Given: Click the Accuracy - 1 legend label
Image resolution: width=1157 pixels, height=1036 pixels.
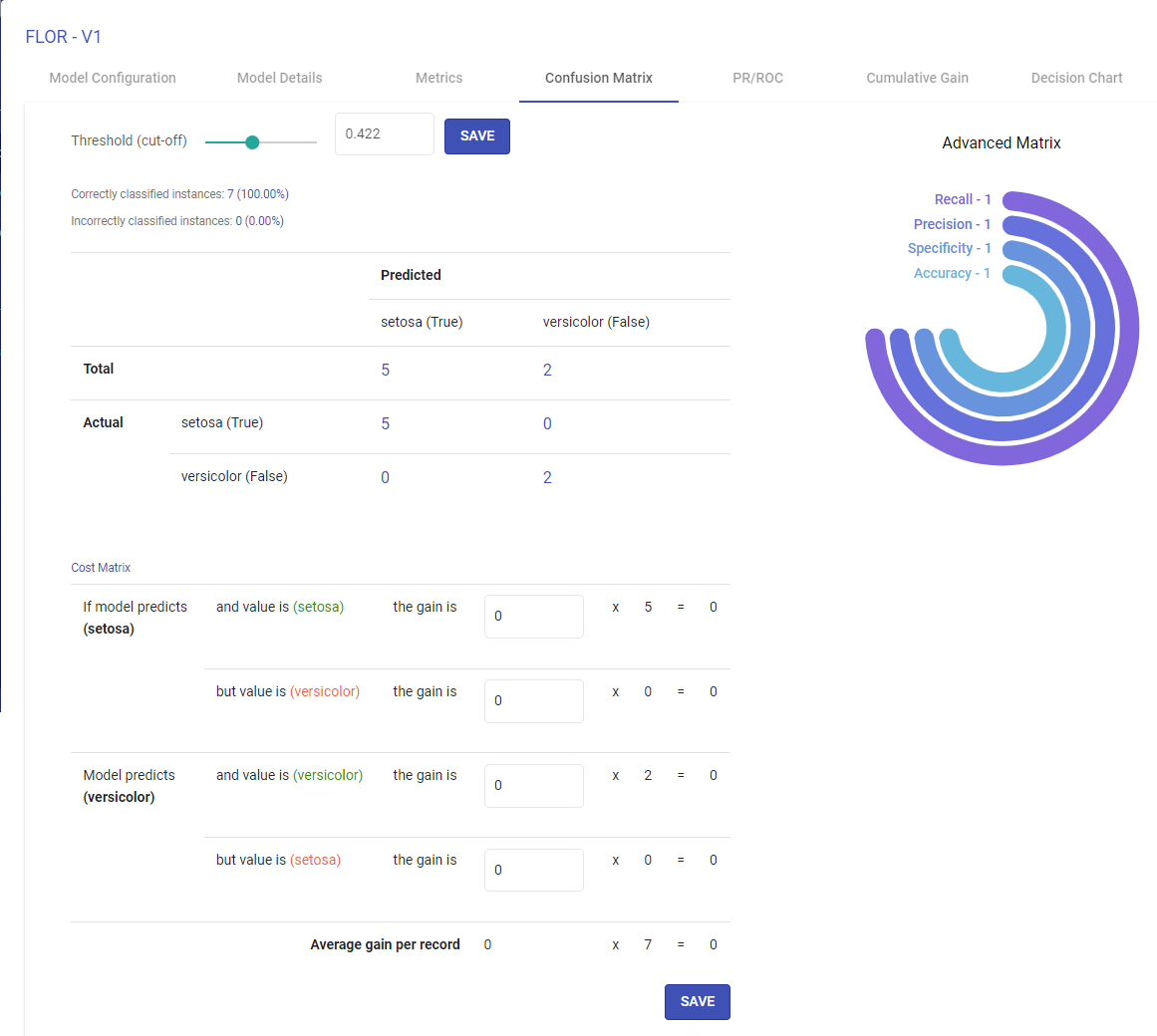Looking at the screenshot, I should tap(952, 272).
